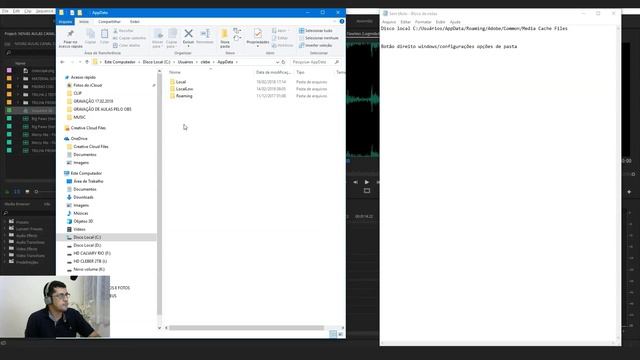640x360 pixels.
Task: Click Colar atalho in ribbon
Action: (127, 45)
